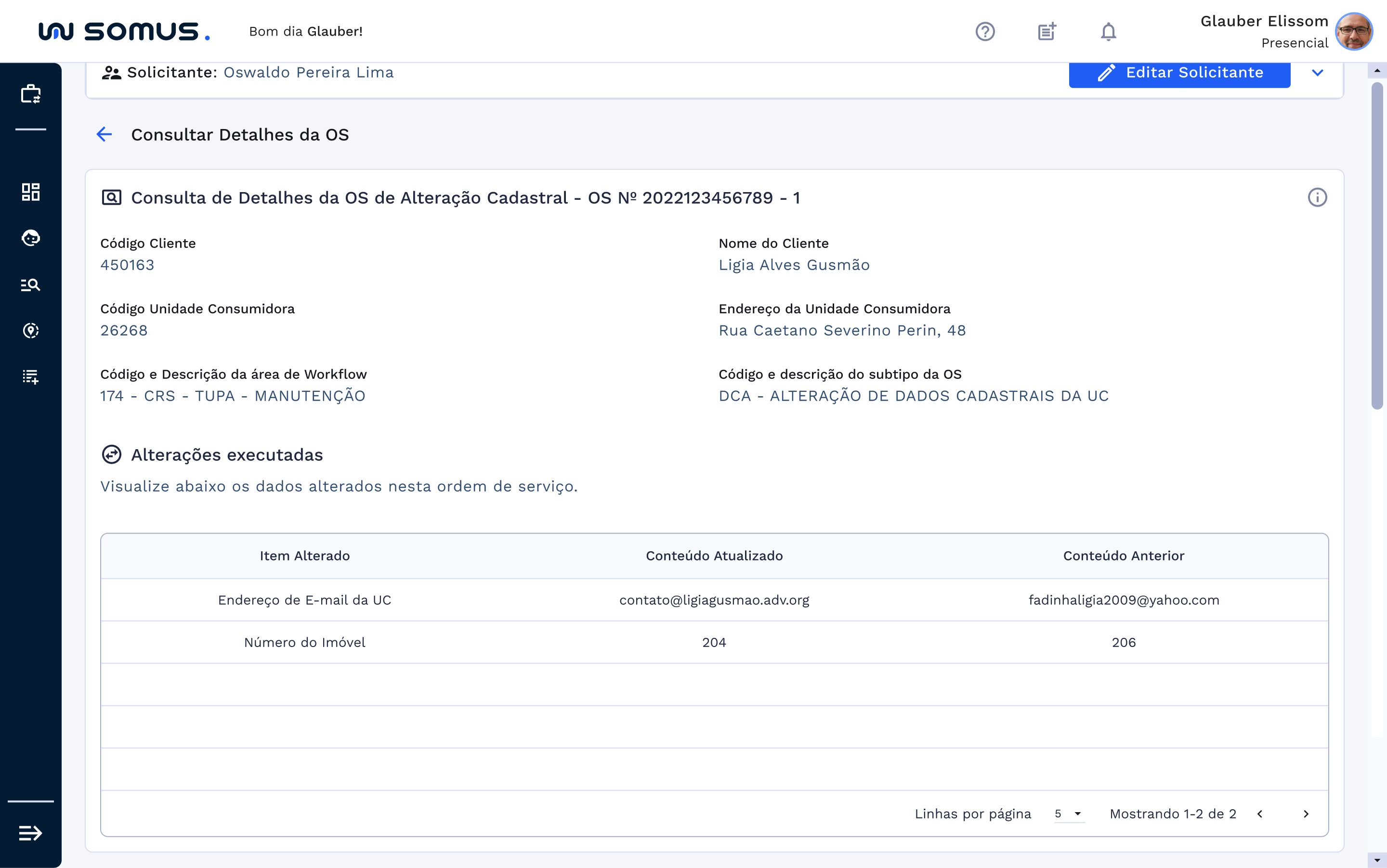Expand the Solicitante section chevron
Image resolution: width=1387 pixels, height=868 pixels.
tap(1318, 72)
